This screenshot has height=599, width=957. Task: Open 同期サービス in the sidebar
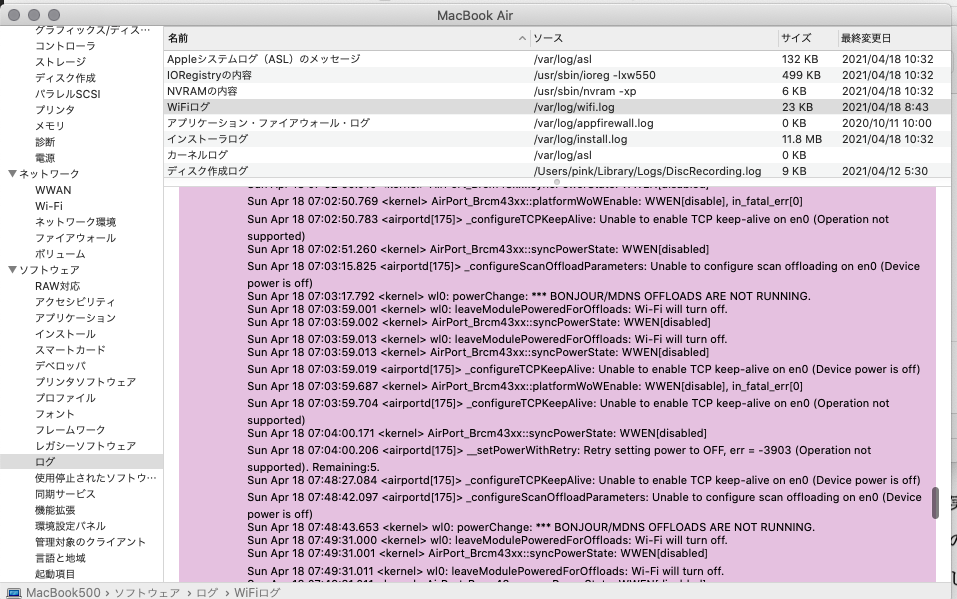[x=65, y=494]
